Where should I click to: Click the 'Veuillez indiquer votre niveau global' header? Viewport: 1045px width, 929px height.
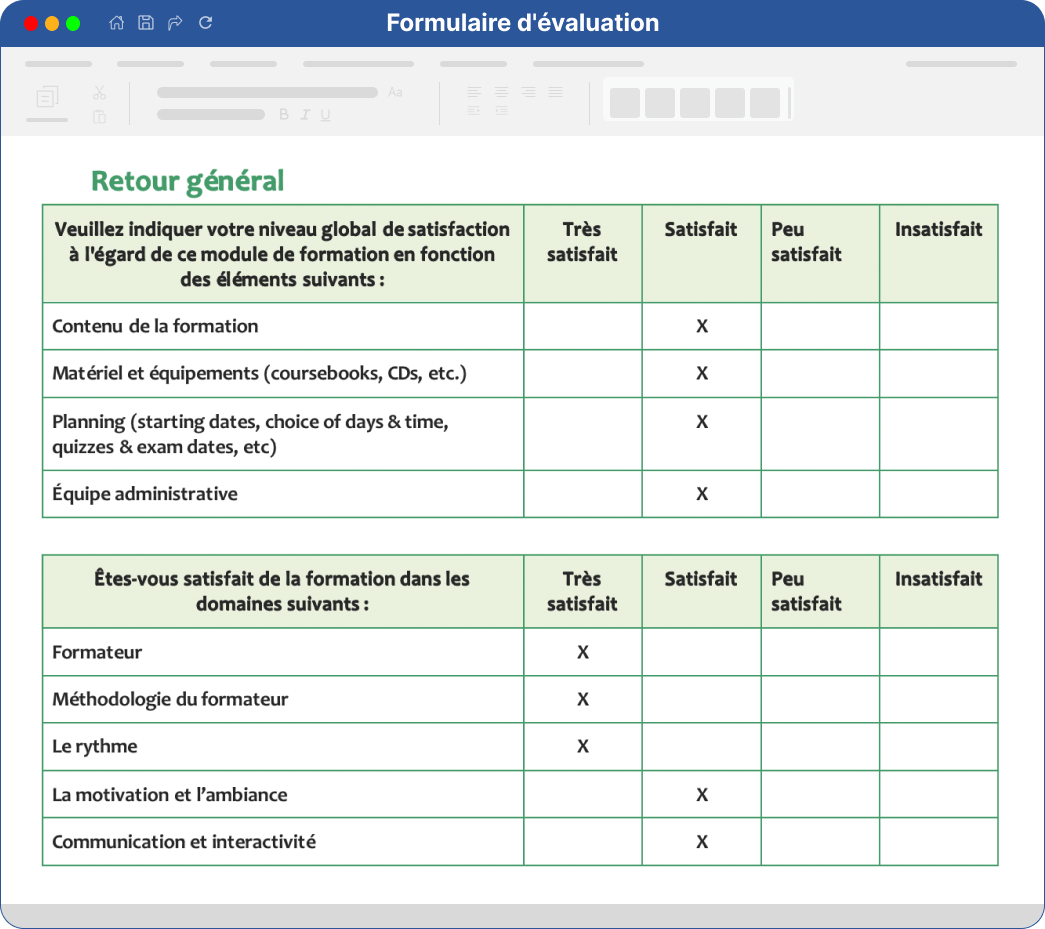pyautogui.click(x=282, y=254)
